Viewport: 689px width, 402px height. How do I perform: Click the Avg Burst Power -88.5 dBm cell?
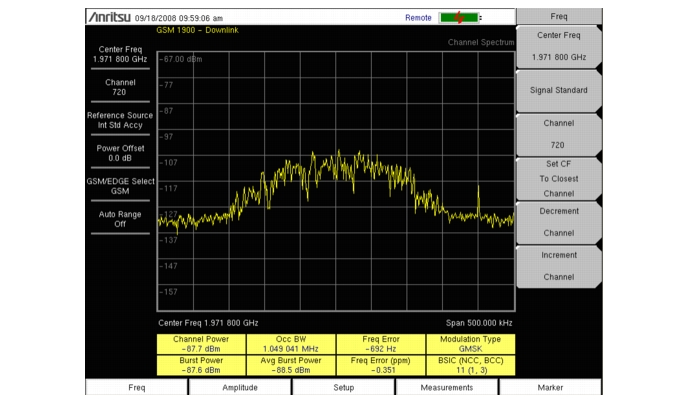click(291, 365)
